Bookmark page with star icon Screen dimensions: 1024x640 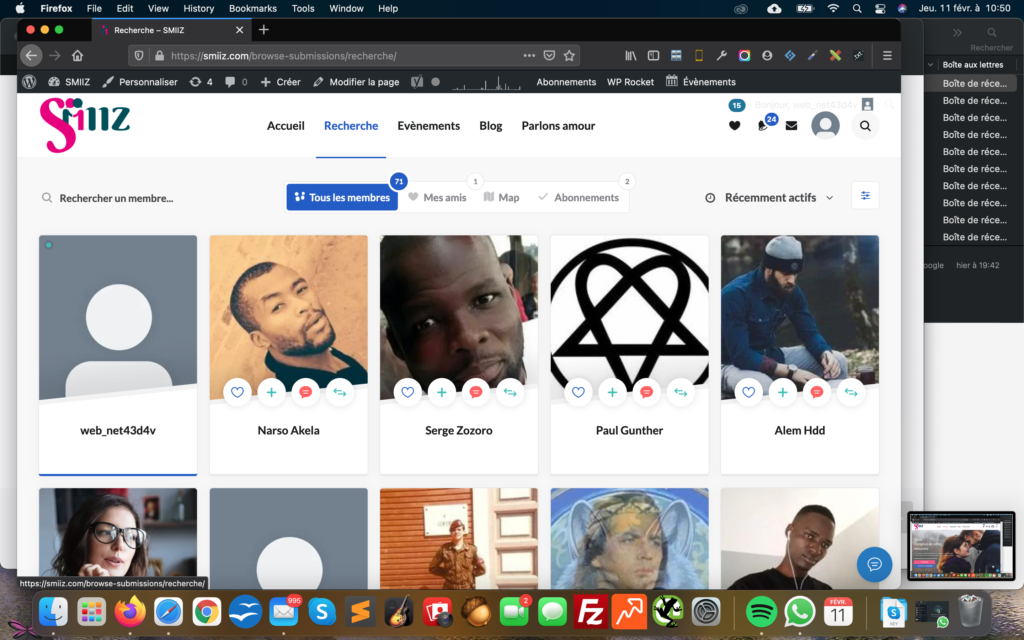[569, 56]
